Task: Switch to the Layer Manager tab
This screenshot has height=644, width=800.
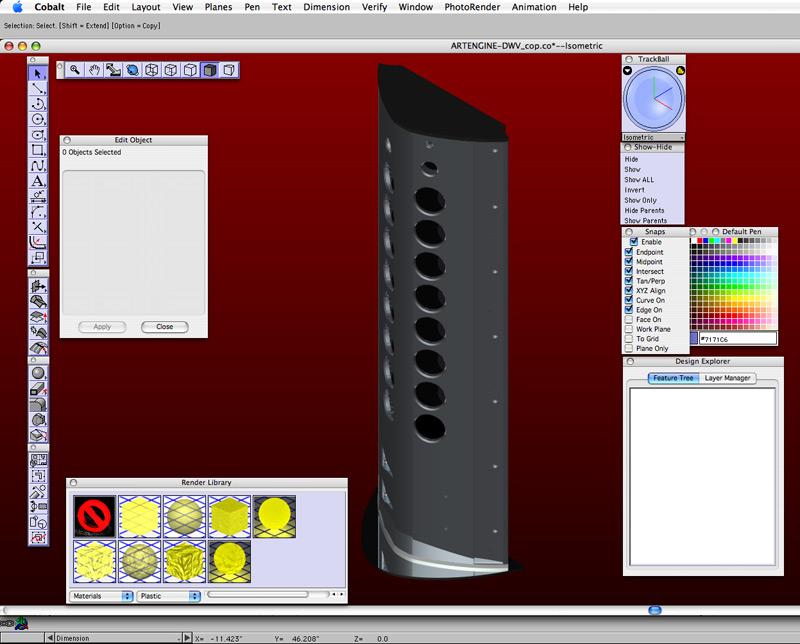Action: tap(728, 378)
